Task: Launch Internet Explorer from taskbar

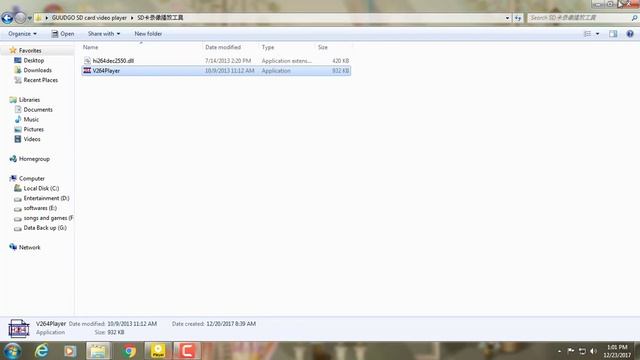Action: point(42,351)
